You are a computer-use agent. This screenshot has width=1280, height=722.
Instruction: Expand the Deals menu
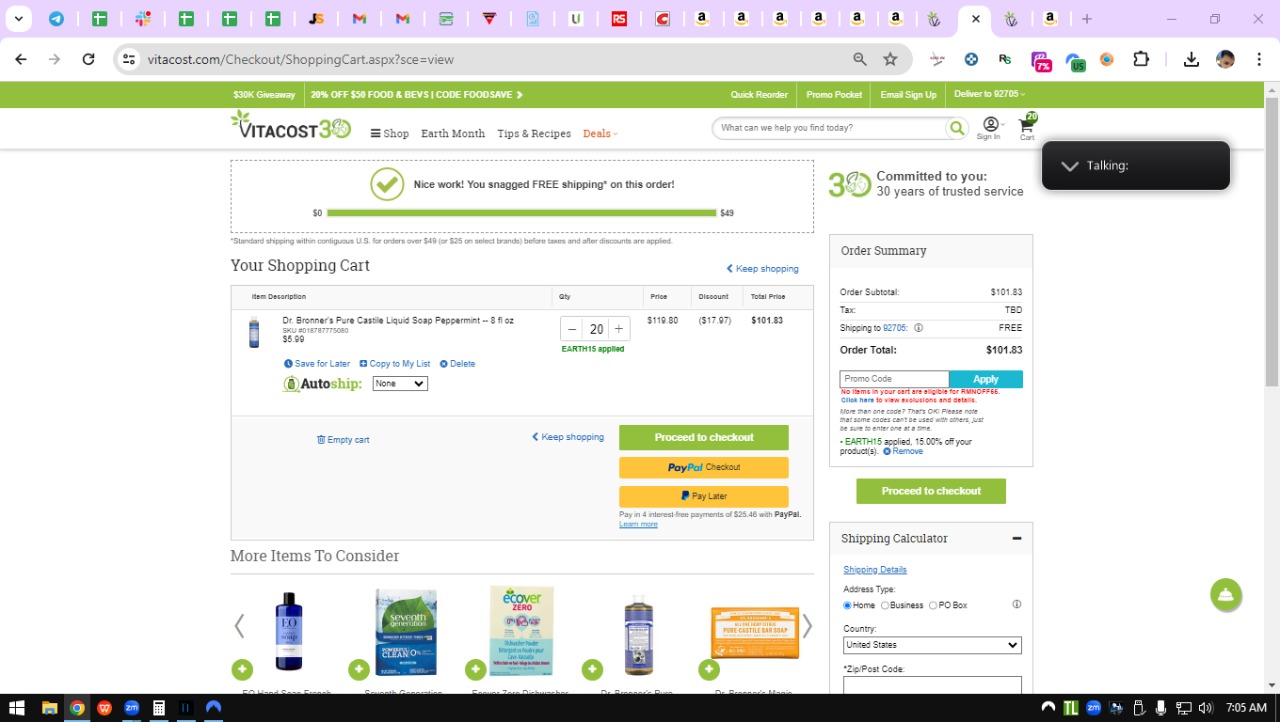tap(600, 133)
